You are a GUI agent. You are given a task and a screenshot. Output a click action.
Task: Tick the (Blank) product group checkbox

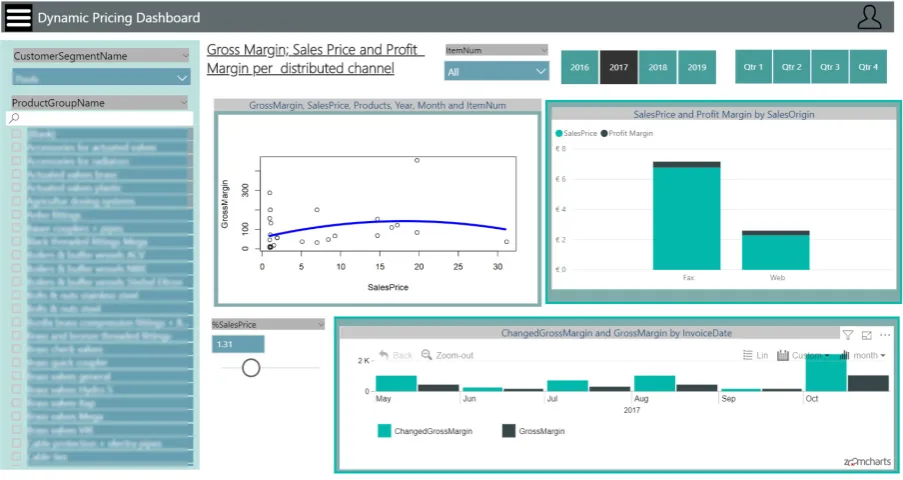(16, 134)
